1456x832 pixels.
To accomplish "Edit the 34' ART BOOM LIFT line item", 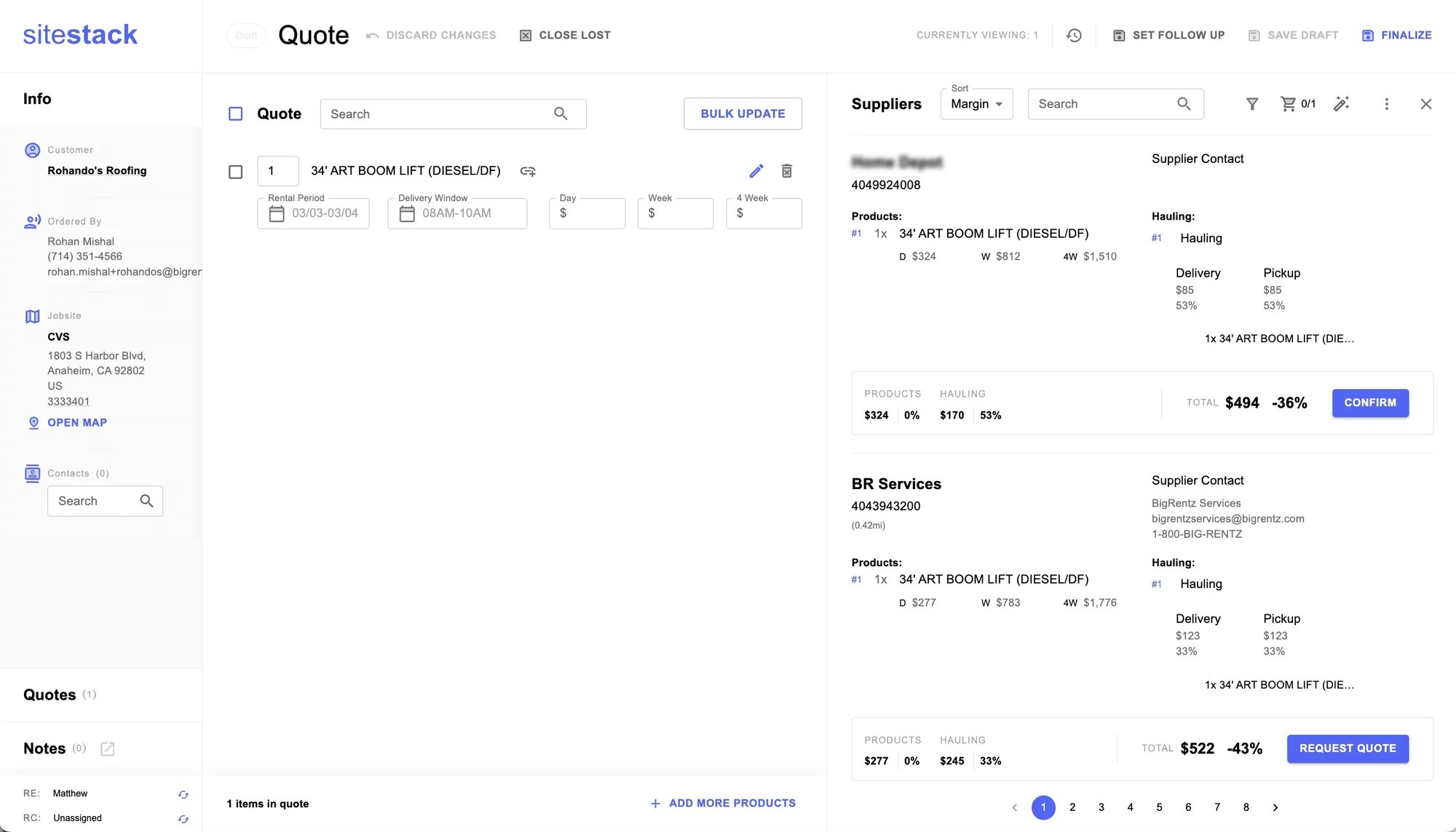I will [756, 170].
